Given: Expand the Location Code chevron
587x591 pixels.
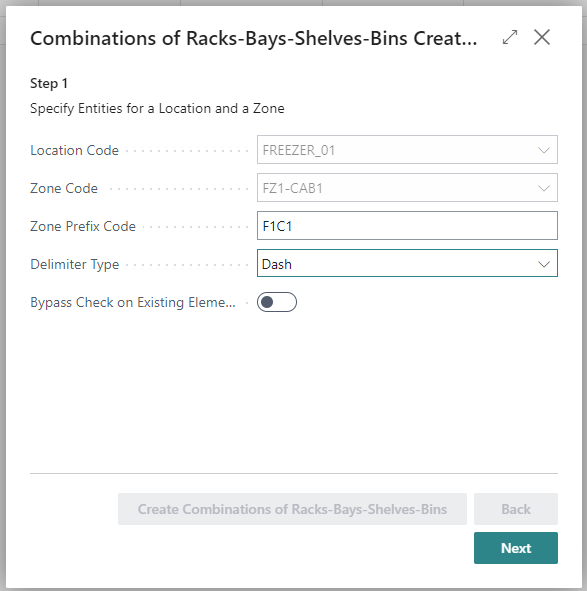Looking at the screenshot, I should (543, 150).
